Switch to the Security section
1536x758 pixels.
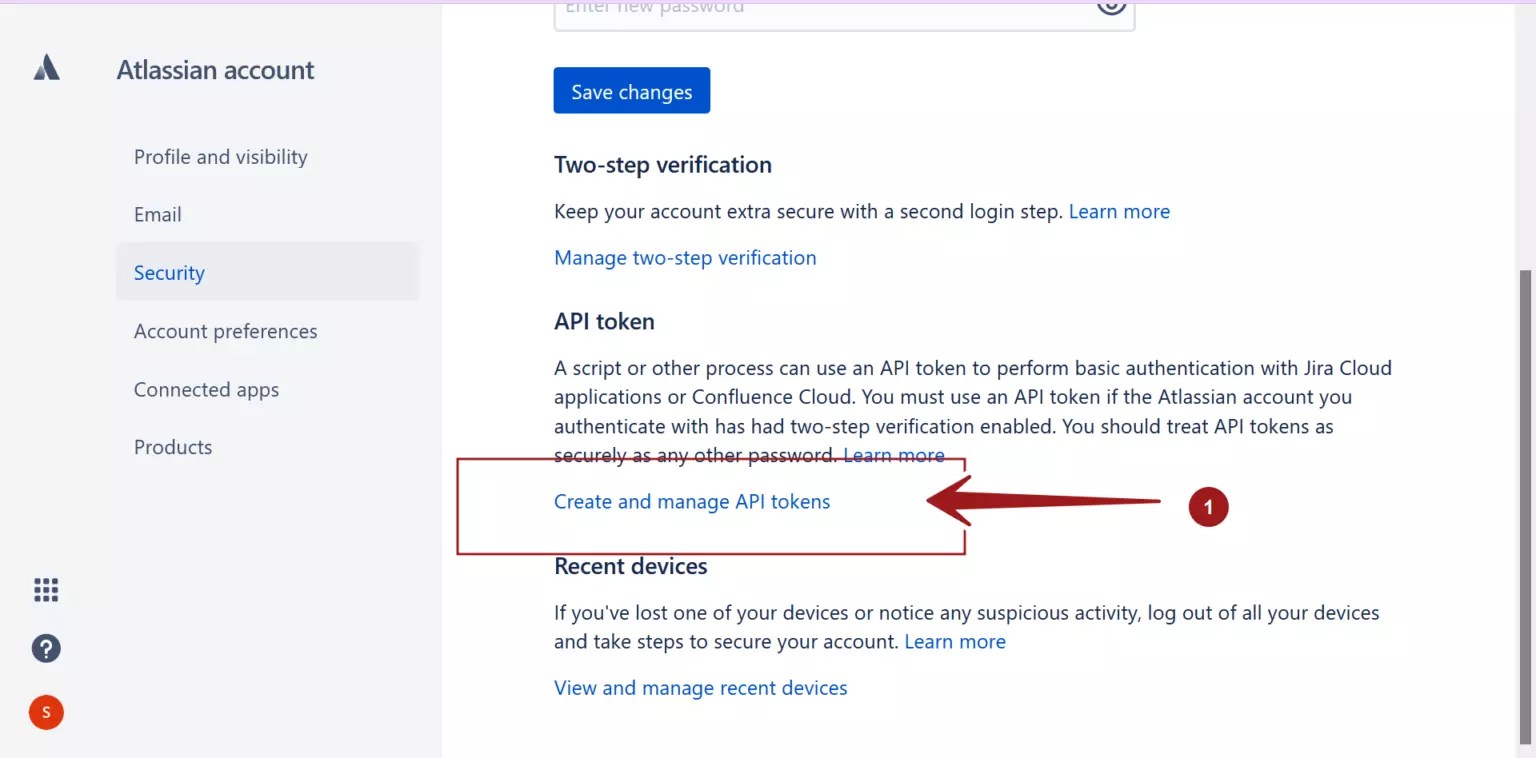click(x=168, y=272)
